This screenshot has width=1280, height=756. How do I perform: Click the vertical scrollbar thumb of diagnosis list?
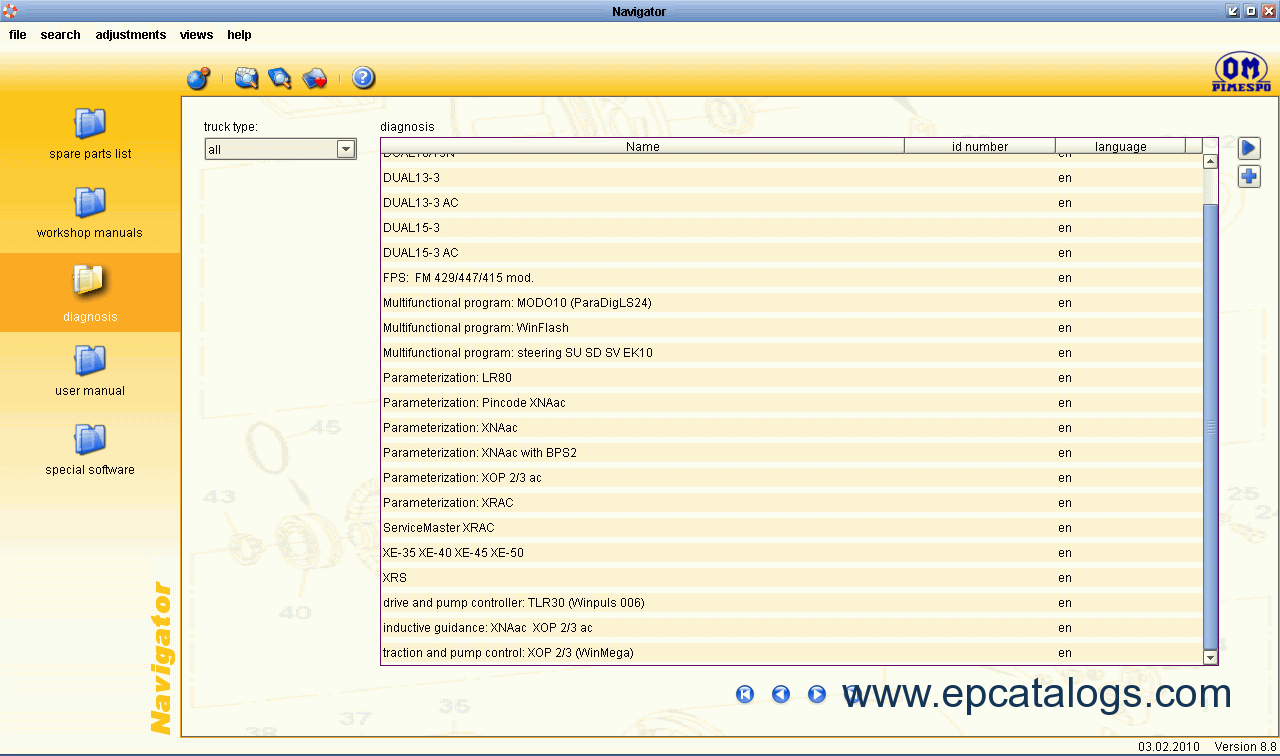(1210, 426)
